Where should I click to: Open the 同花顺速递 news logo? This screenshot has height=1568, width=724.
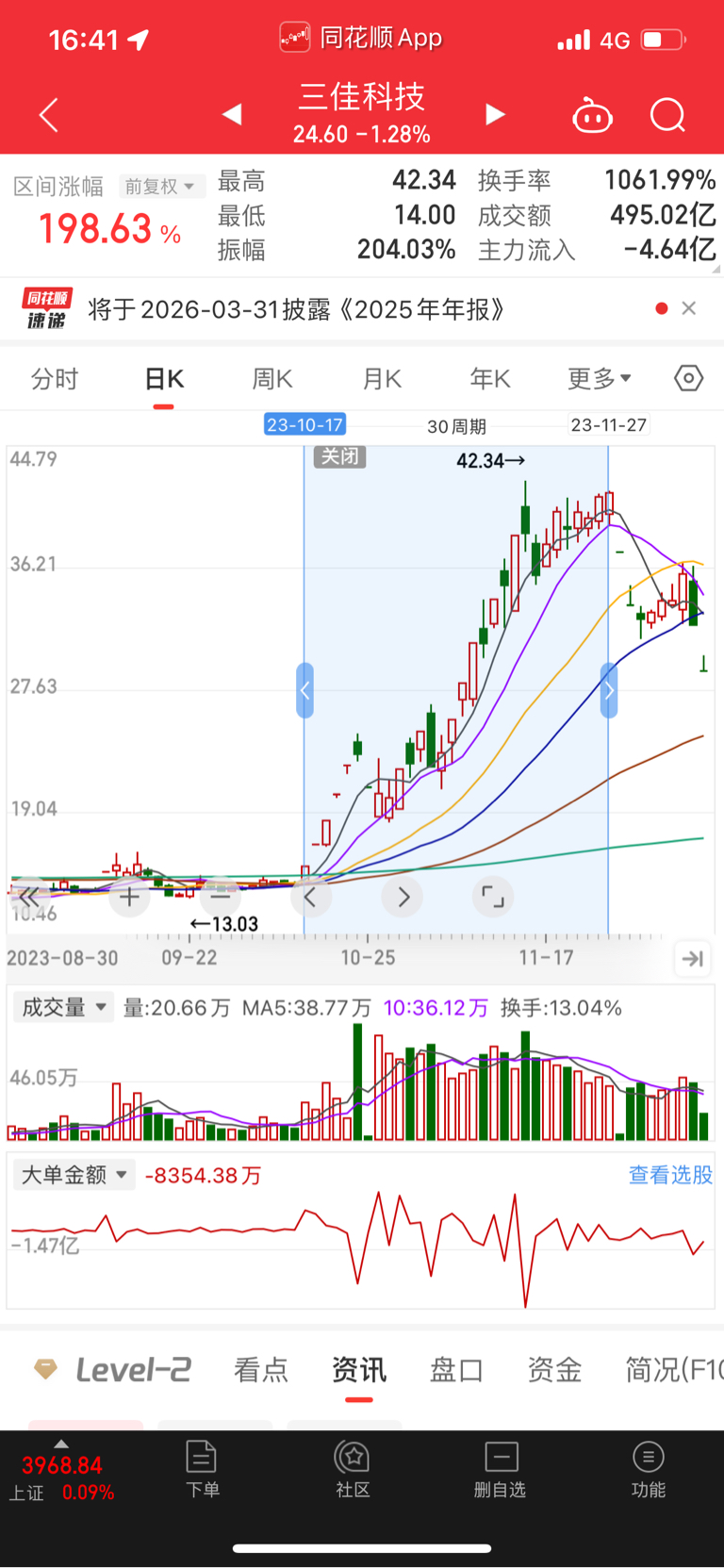pos(46,308)
